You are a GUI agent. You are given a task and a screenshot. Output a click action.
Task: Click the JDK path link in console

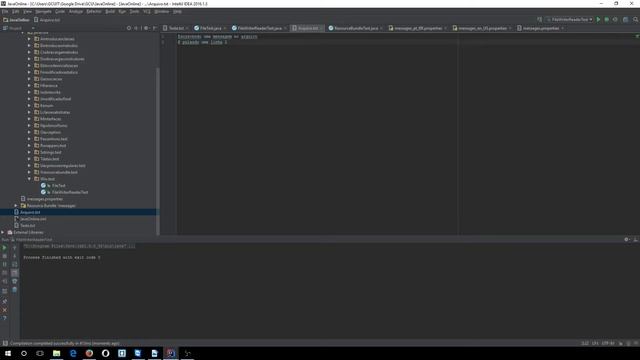click(79, 246)
